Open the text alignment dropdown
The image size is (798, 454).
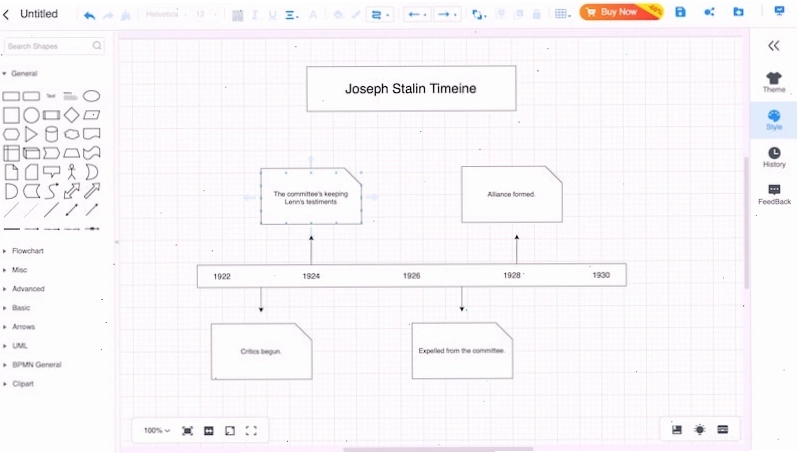coord(291,15)
